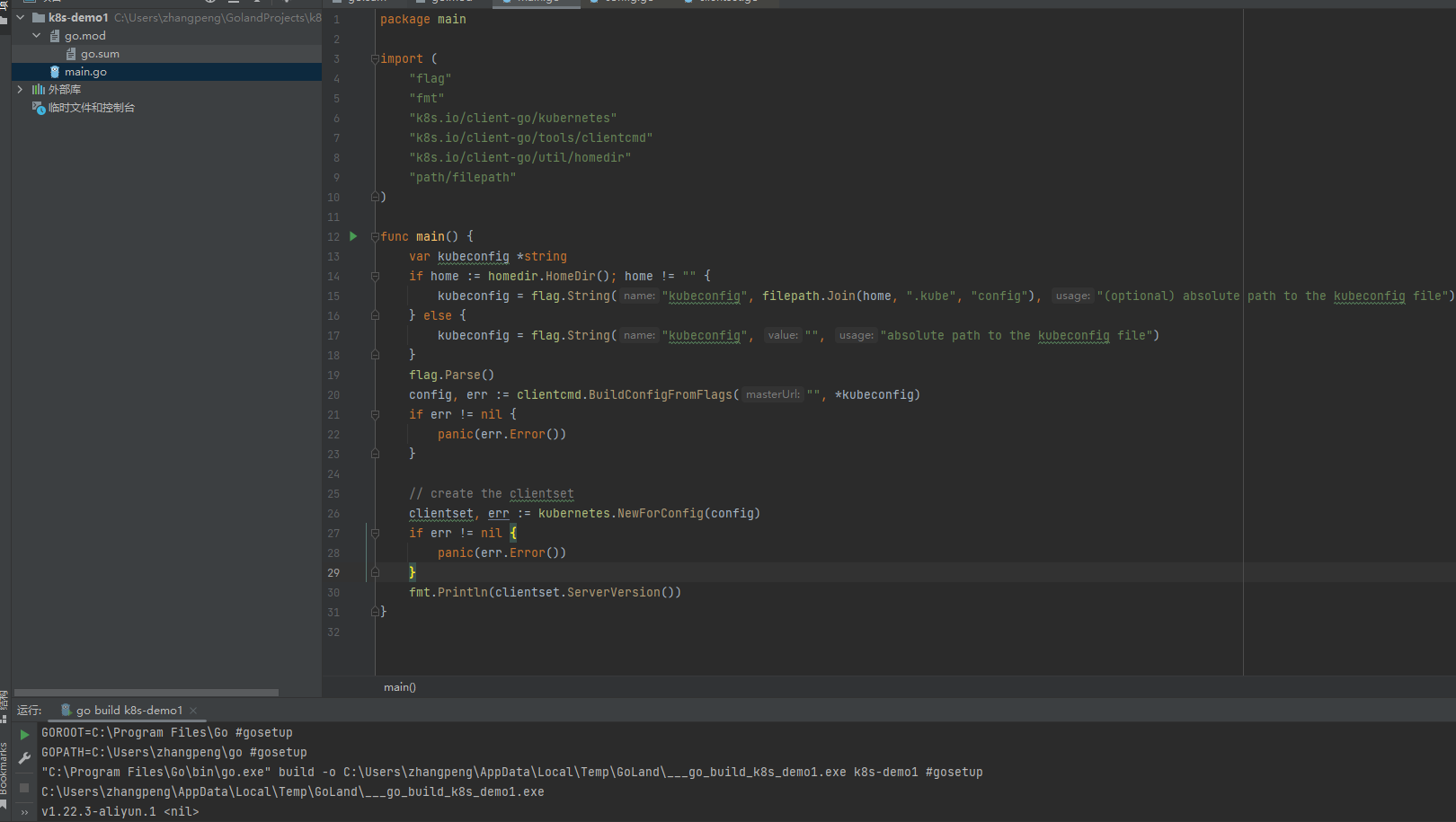Click the usage: hint on line 15
Screen dimensions: 1456x822
[x=1072, y=296]
